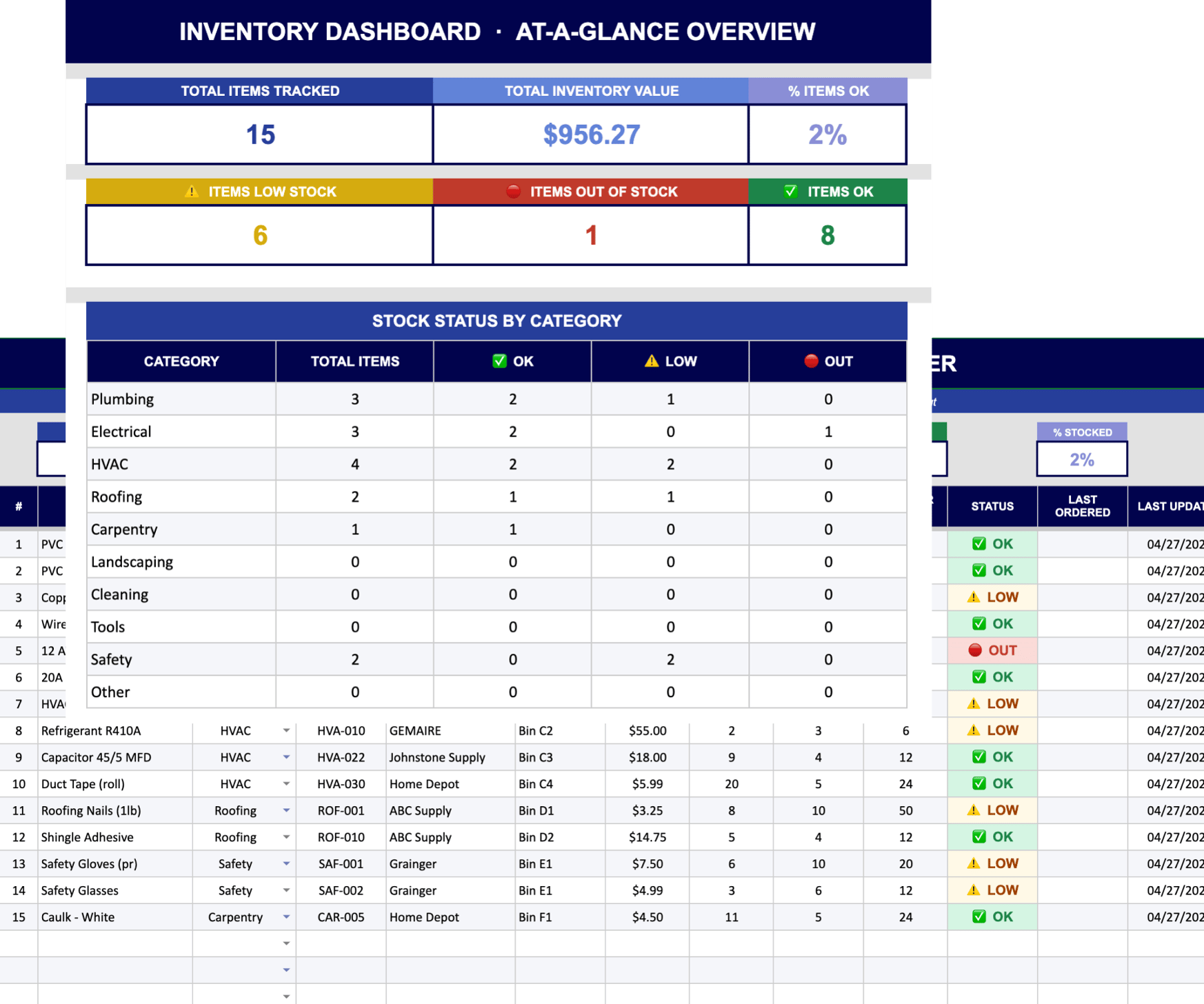This screenshot has width=1204, height=1004.
Task: Click the Bin C2 location cell
Action: coord(560,730)
